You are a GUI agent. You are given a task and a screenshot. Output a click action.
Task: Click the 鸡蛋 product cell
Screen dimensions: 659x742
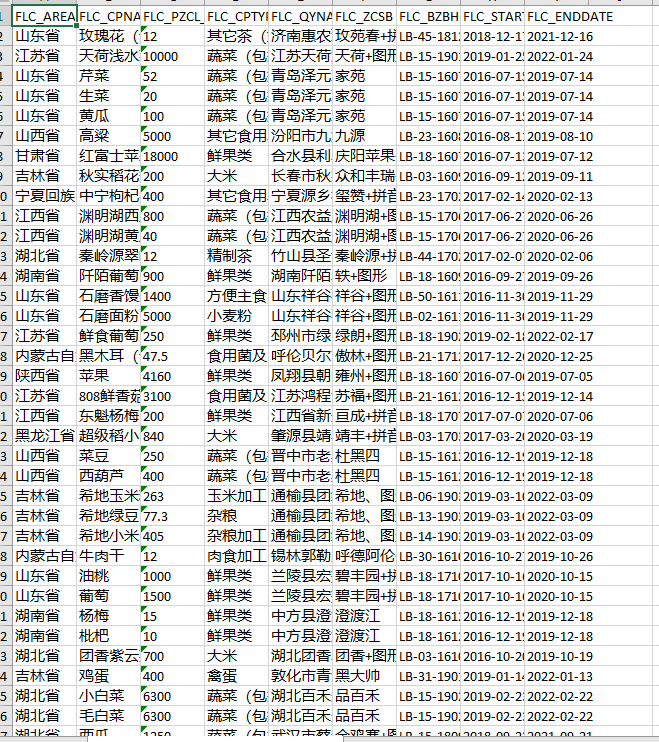tap(109, 676)
